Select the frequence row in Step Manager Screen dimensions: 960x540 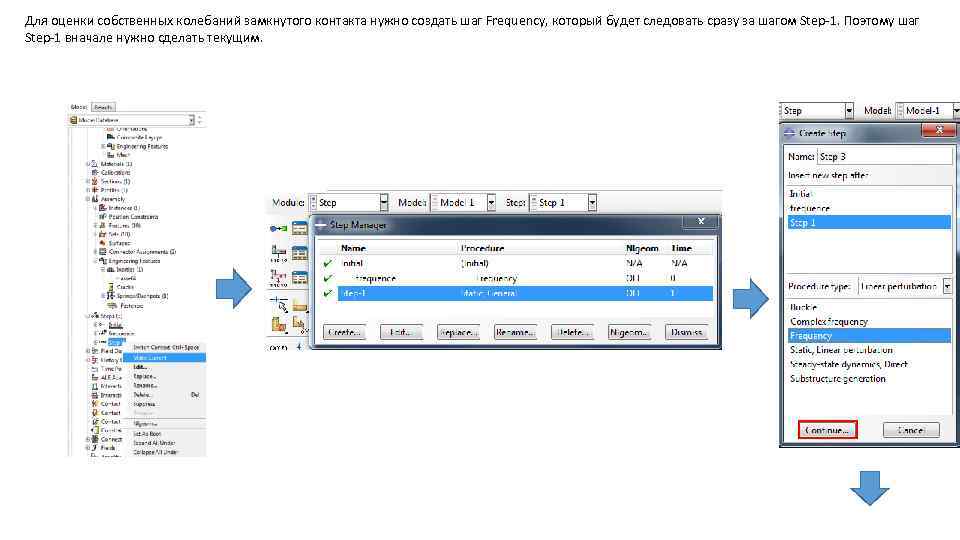(x=525, y=278)
